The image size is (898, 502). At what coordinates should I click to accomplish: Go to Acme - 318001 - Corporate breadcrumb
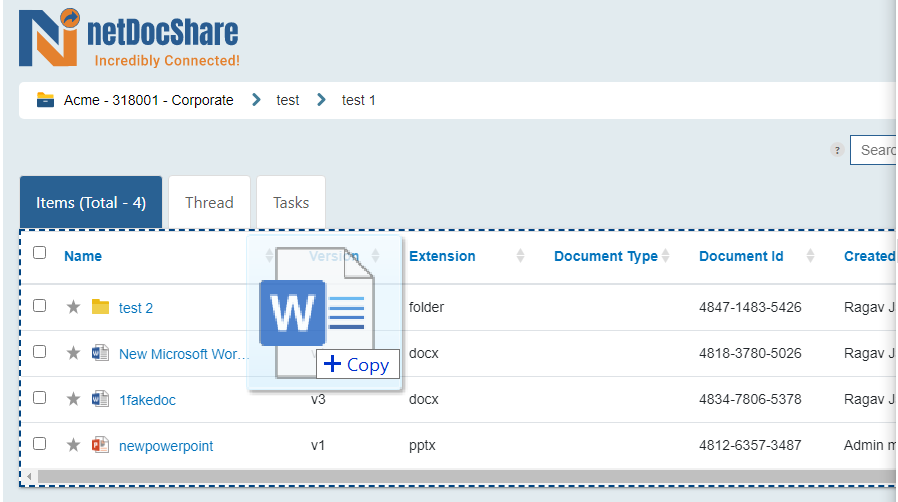148,100
